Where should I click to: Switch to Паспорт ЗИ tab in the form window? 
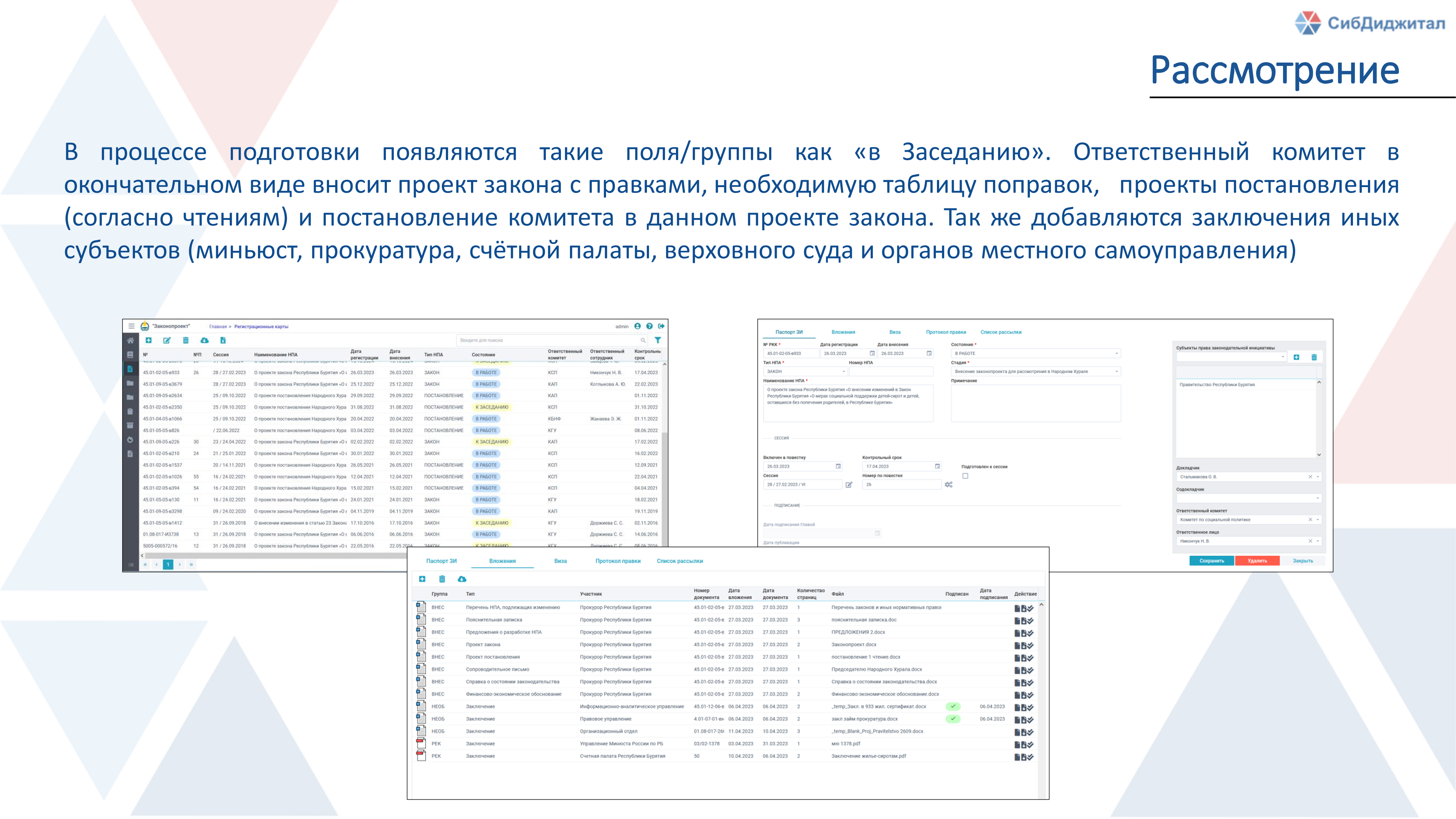(x=788, y=332)
